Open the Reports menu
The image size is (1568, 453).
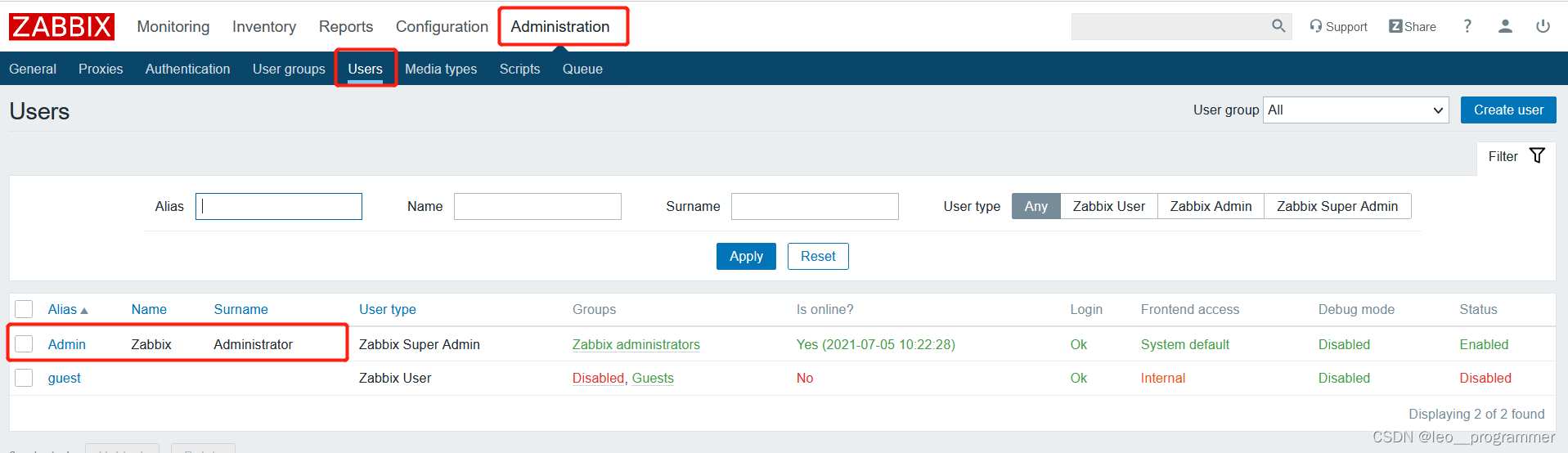(346, 26)
